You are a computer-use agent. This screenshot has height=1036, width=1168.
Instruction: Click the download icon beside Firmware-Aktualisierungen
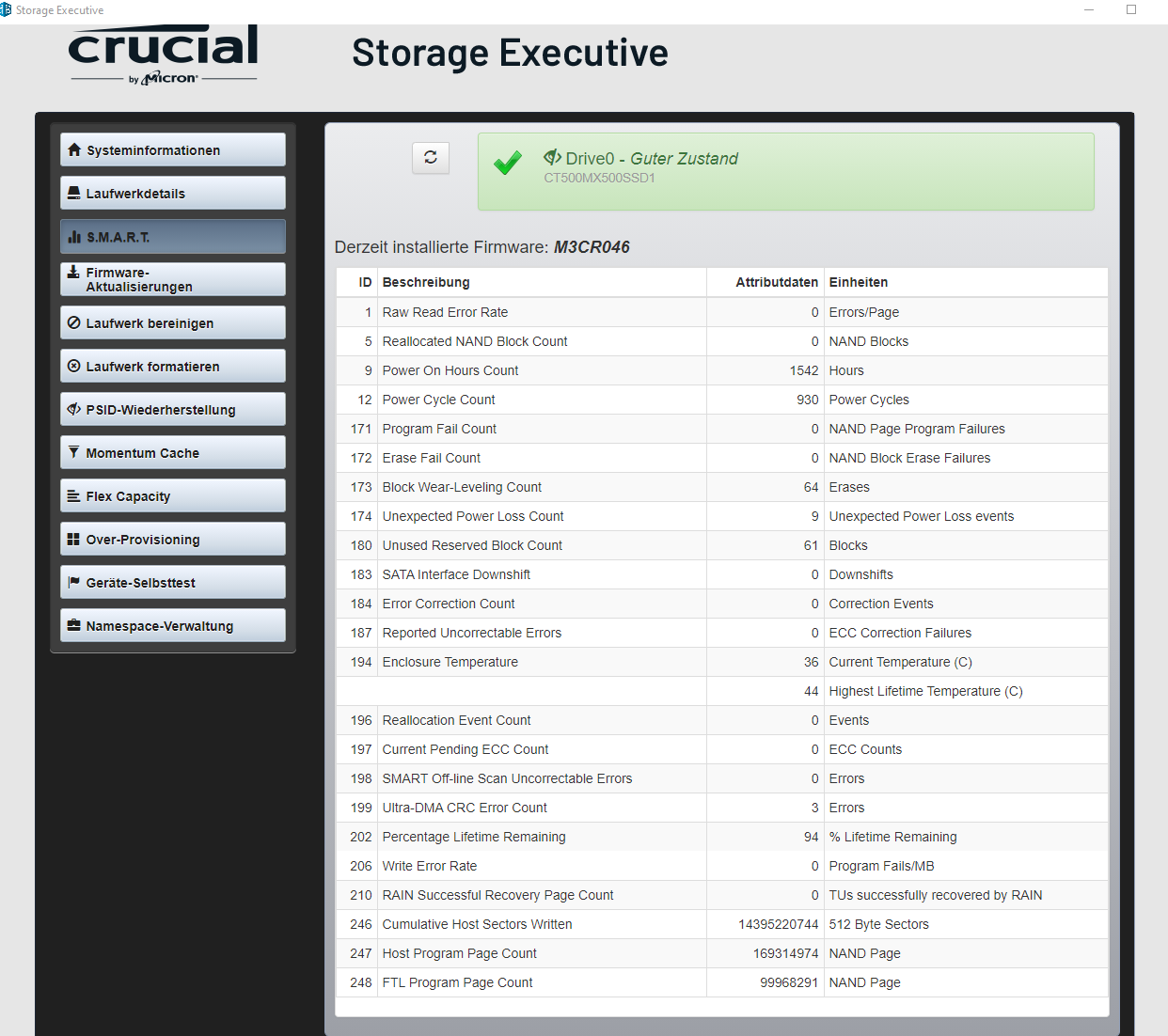coord(73,272)
